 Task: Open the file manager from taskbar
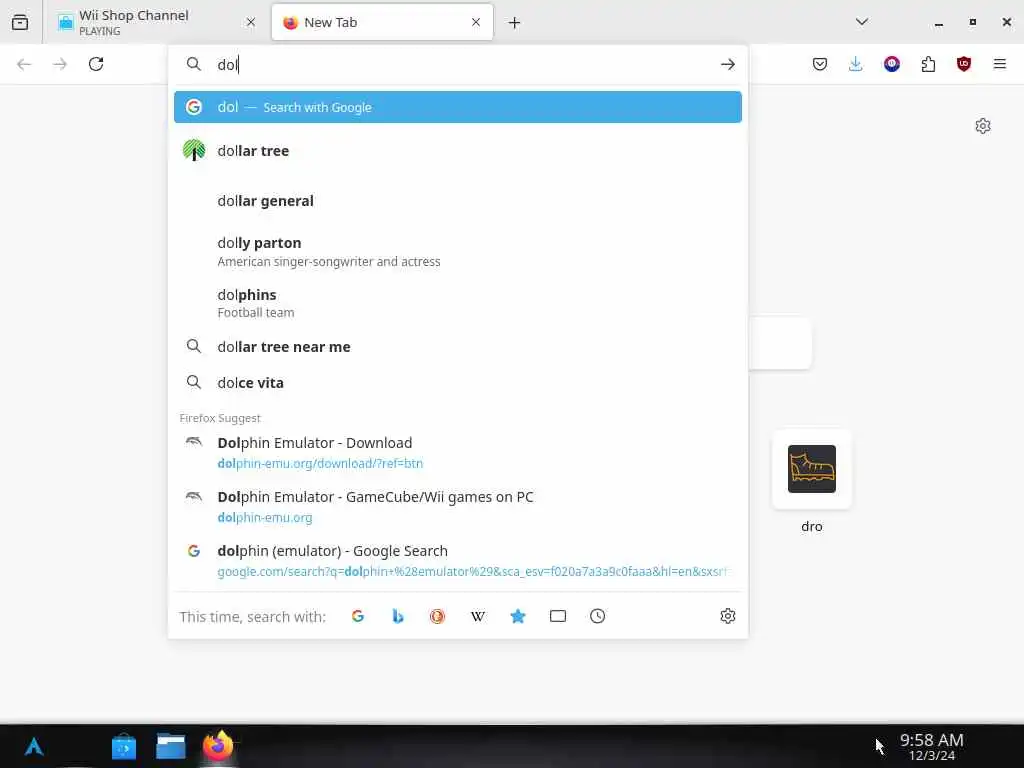click(171, 746)
